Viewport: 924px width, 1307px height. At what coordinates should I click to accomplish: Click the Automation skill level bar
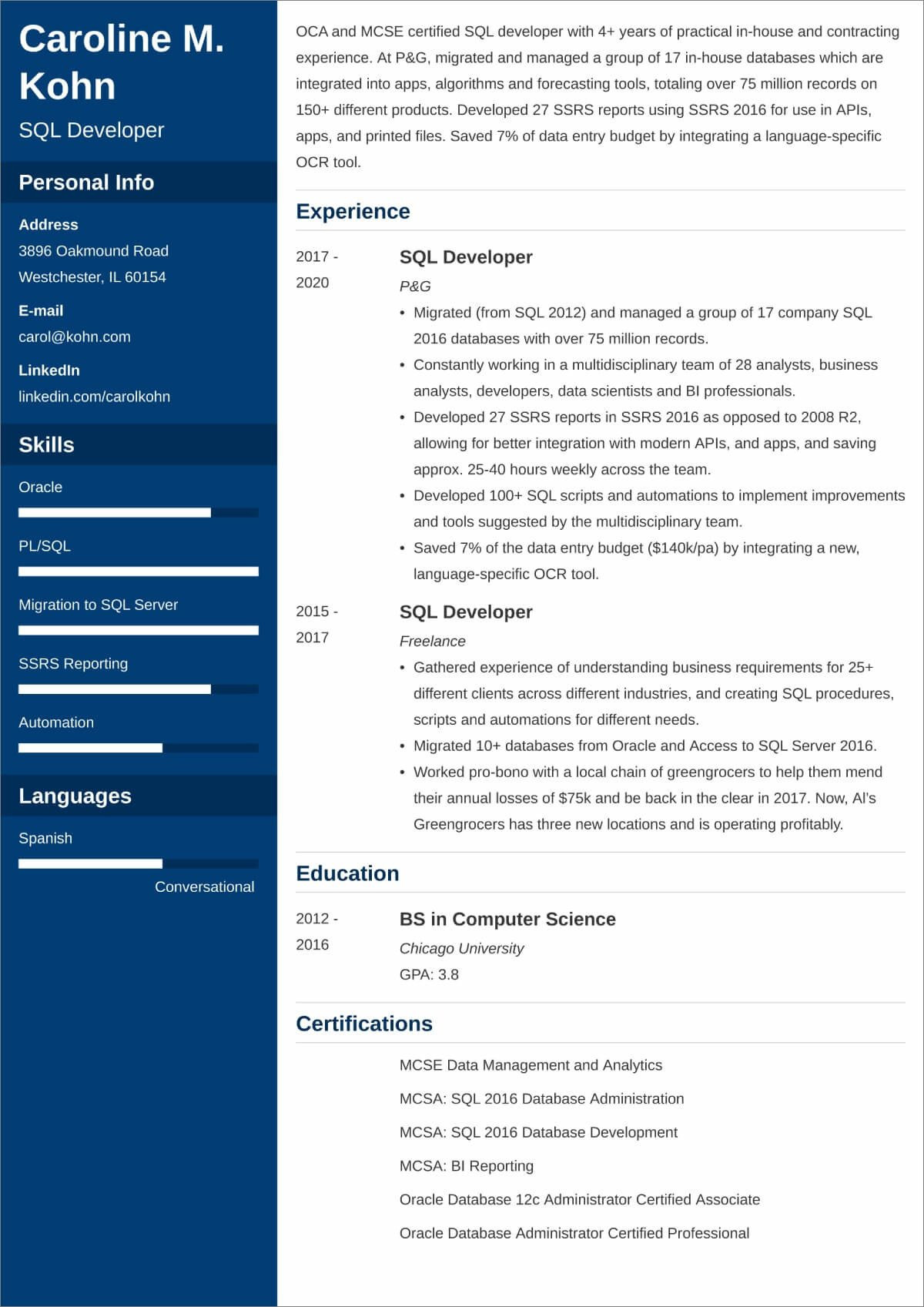tap(139, 748)
